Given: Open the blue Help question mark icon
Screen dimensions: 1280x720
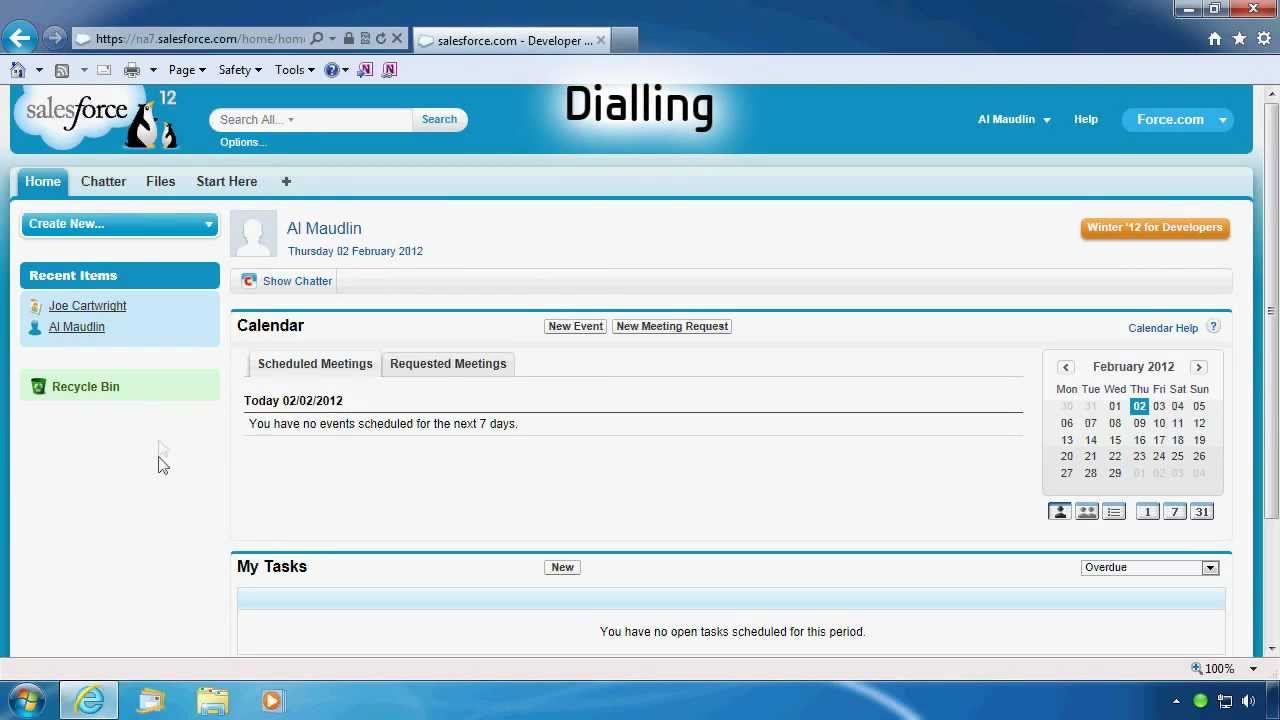Looking at the screenshot, I should [x=332, y=70].
